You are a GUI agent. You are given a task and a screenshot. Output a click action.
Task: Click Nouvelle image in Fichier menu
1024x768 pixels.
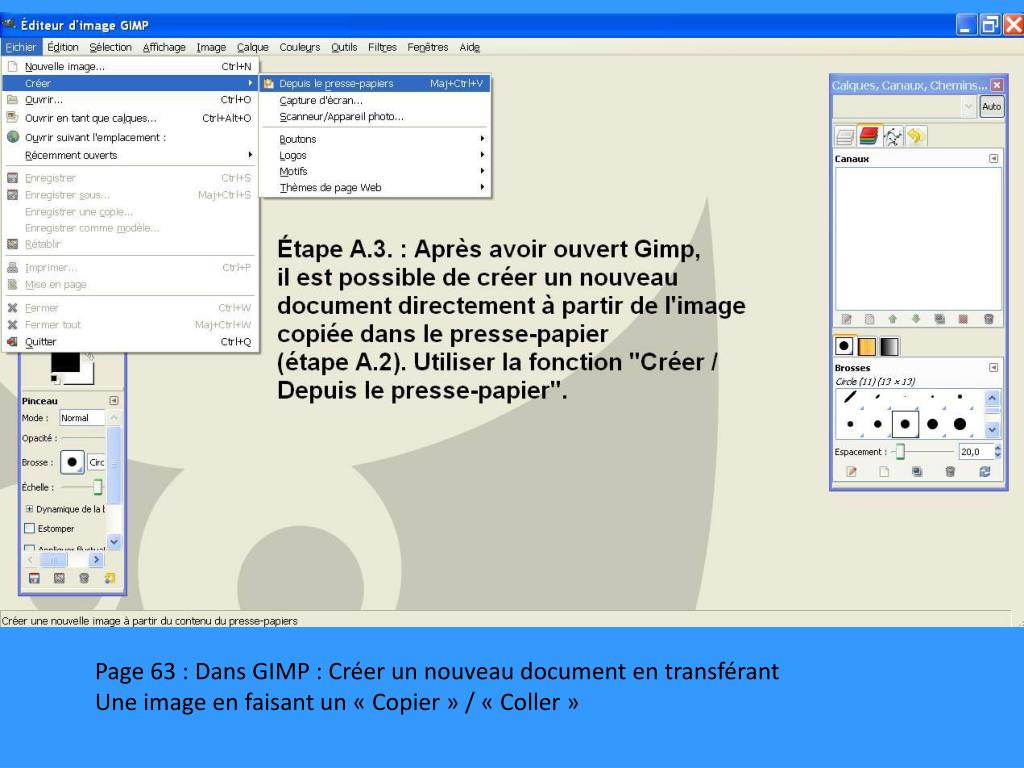129,67
